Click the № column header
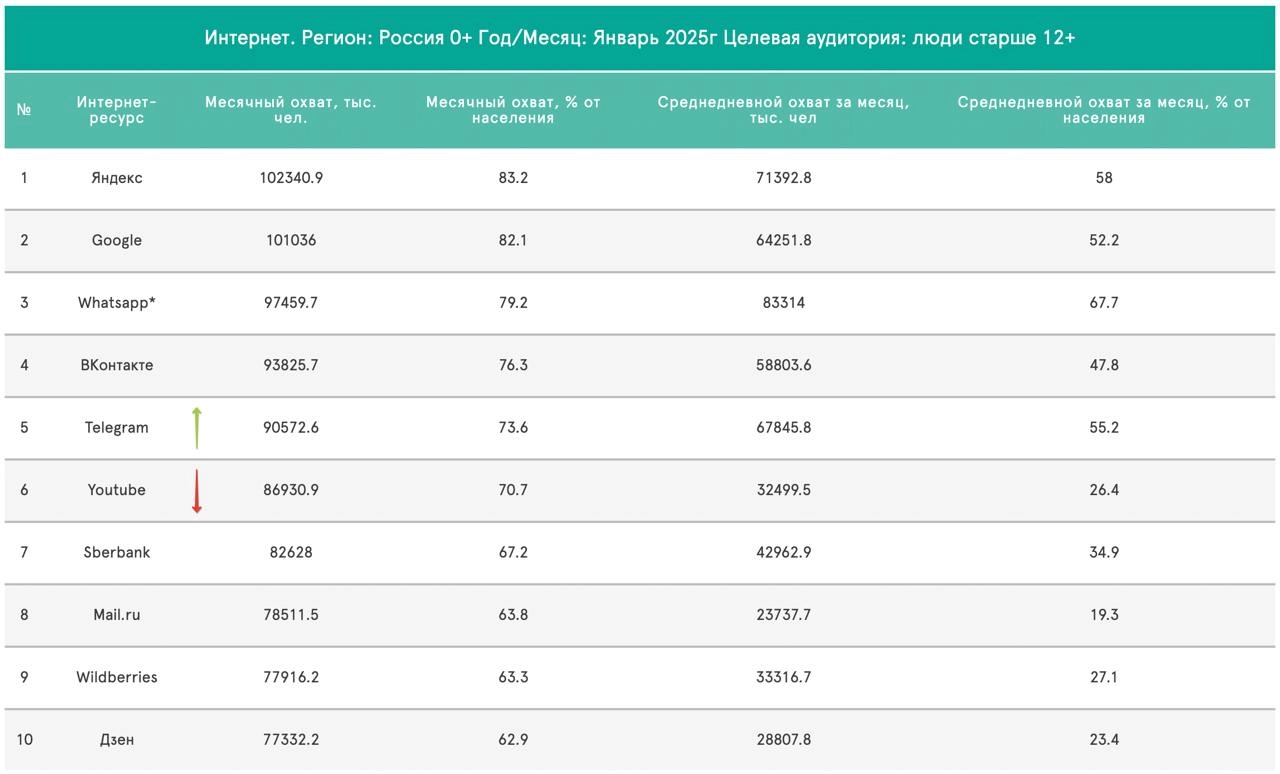The height and width of the screenshot is (774, 1280). coord(24,110)
